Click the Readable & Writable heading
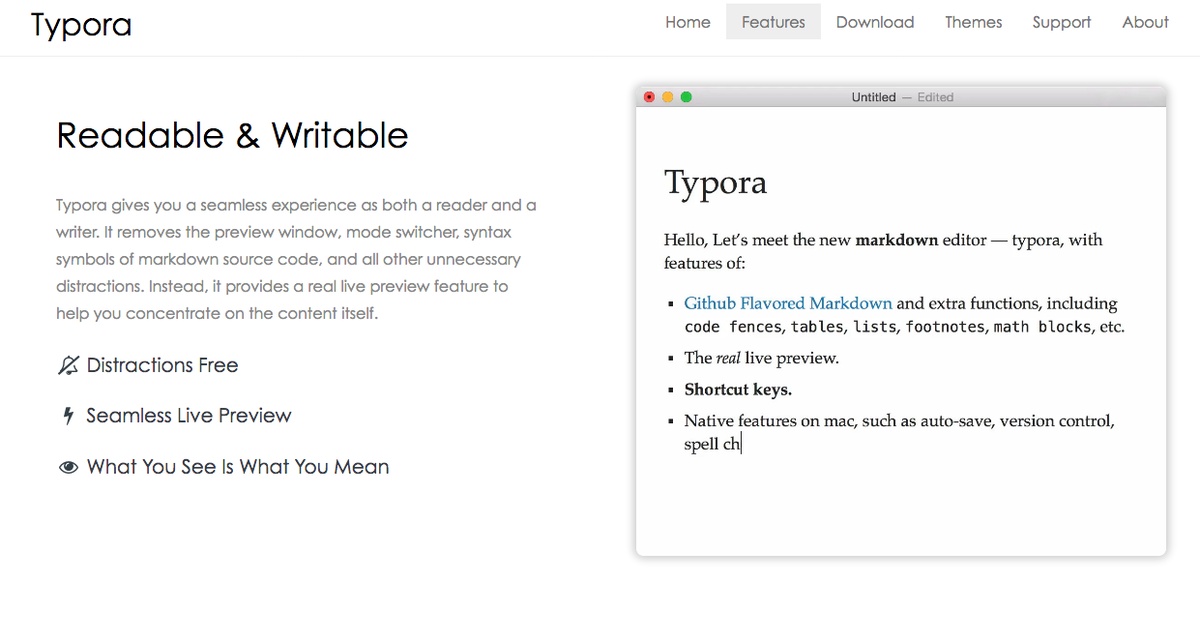The height and width of the screenshot is (630, 1200). (x=232, y=135)
